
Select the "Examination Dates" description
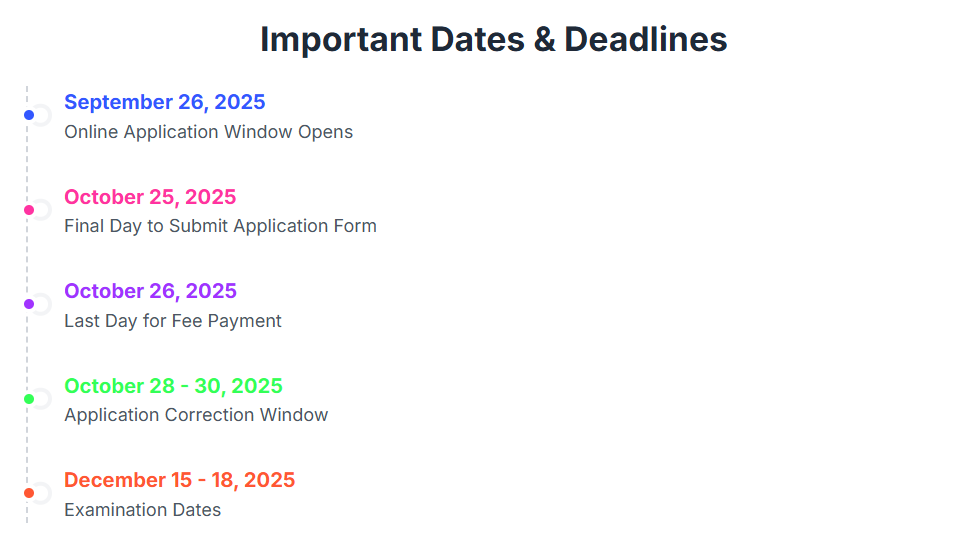click(x=142, y=510)
